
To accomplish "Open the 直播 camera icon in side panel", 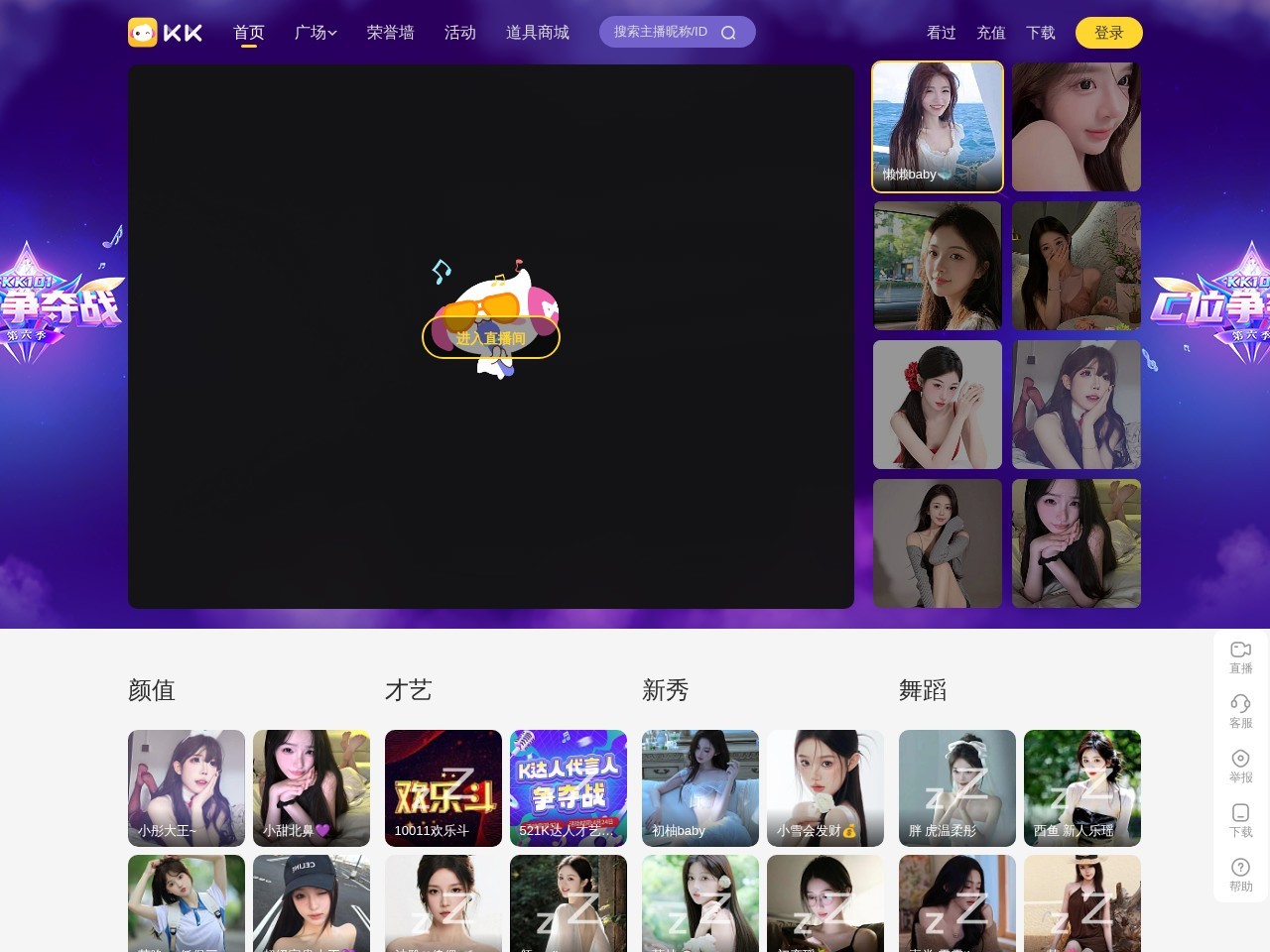I will (1240, 650).
